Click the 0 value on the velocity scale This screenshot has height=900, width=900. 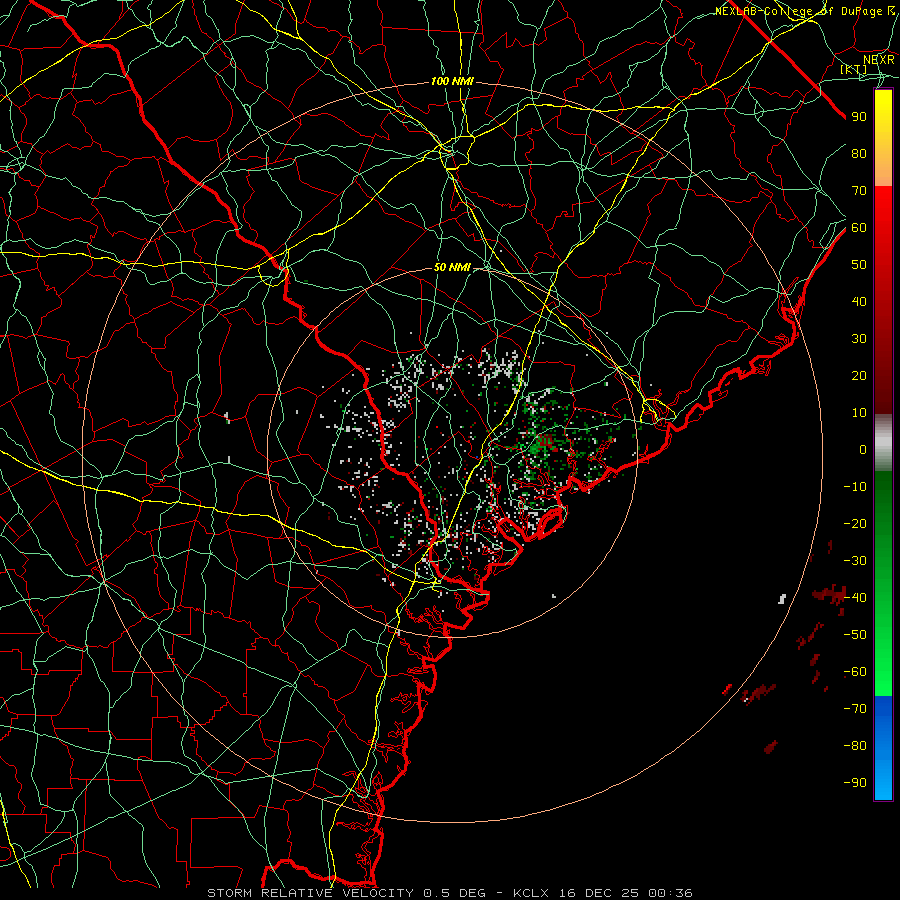point(863,450)
